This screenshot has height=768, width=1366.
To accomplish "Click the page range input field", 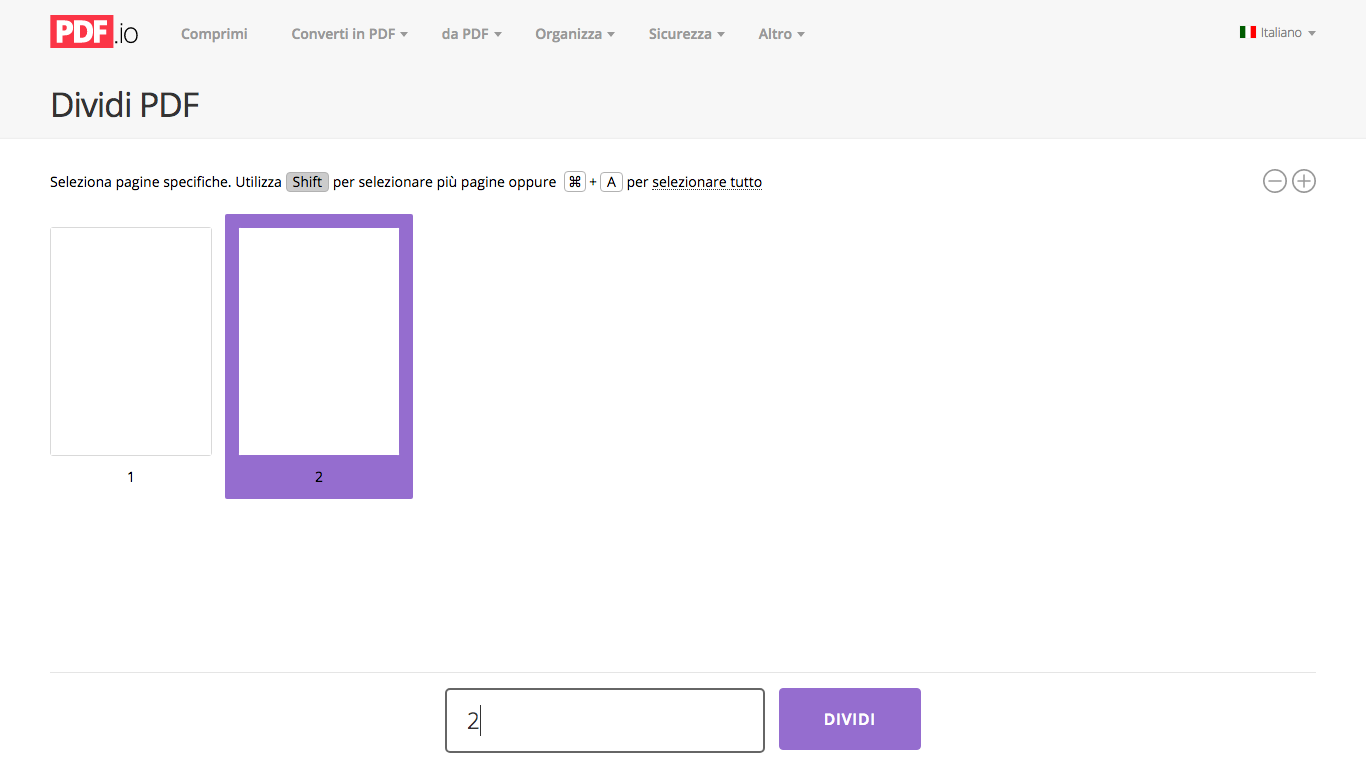I will (x=605, y=720).
